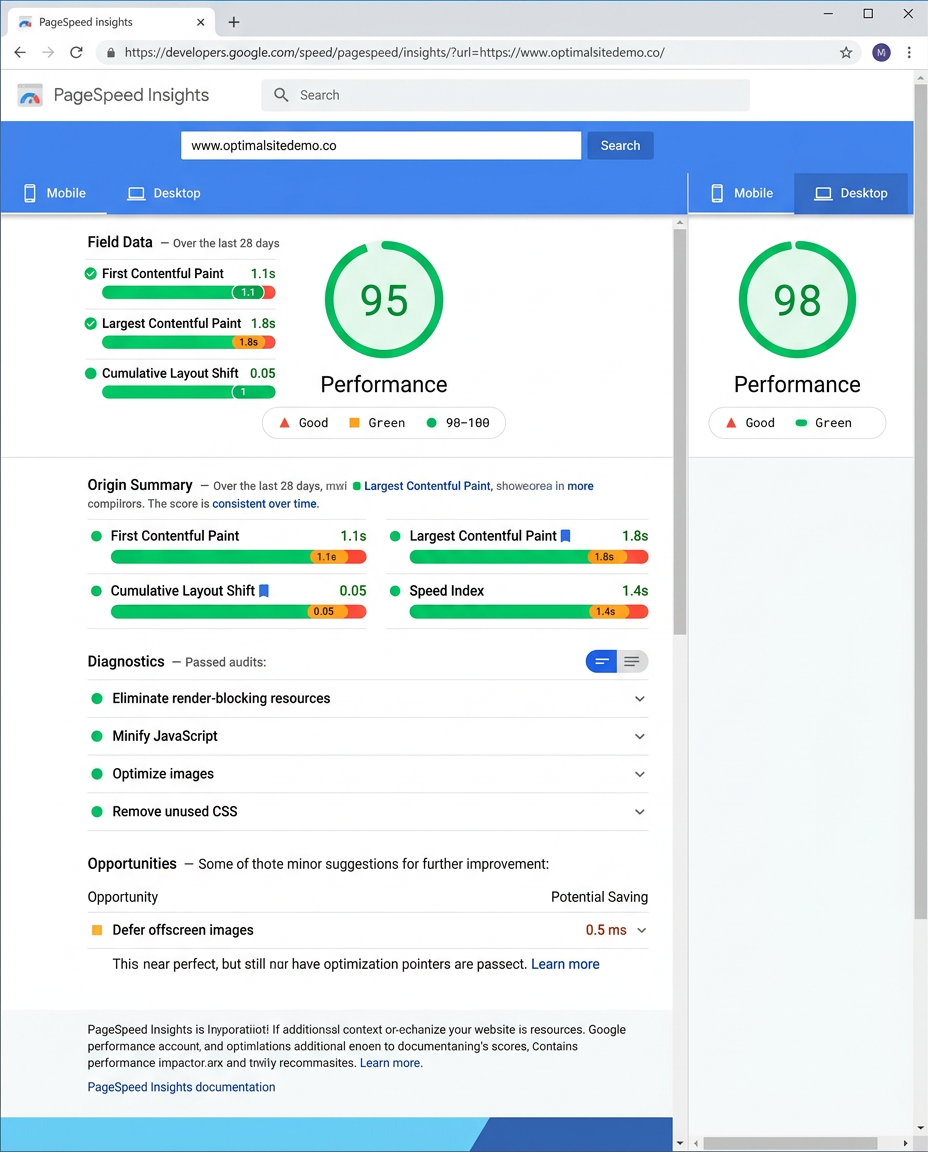Click the phone icon of the left Mobile tab
This screenshot has width=928, height=1152.
tap(29, 193)
